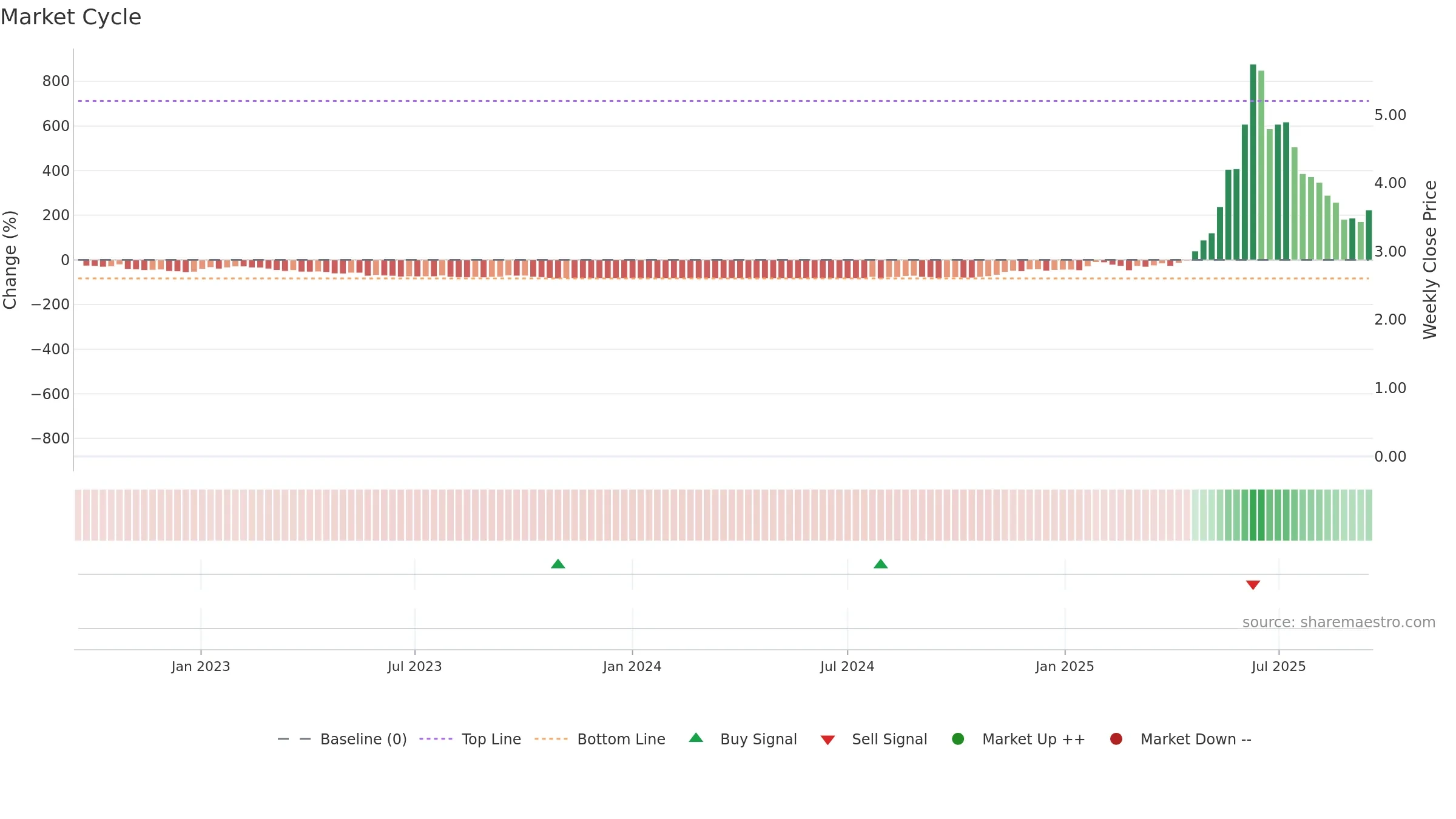This screenshot has width=1456, height=819.
Task: Click the Market Cycle chart title
Action: pos(71,17)
